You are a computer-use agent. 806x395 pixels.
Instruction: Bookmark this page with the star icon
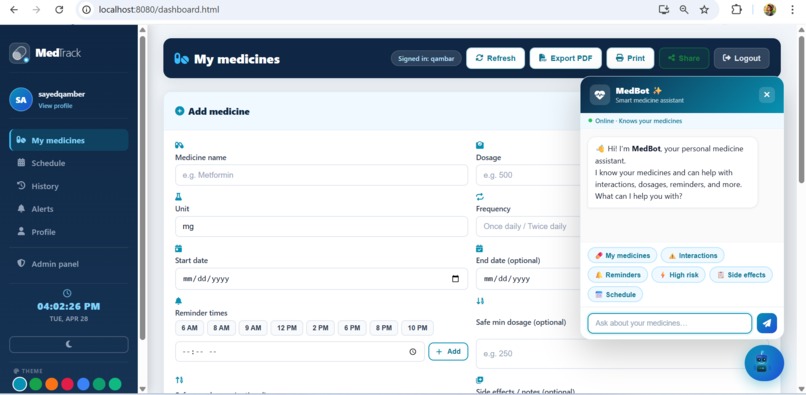[704, 9]
